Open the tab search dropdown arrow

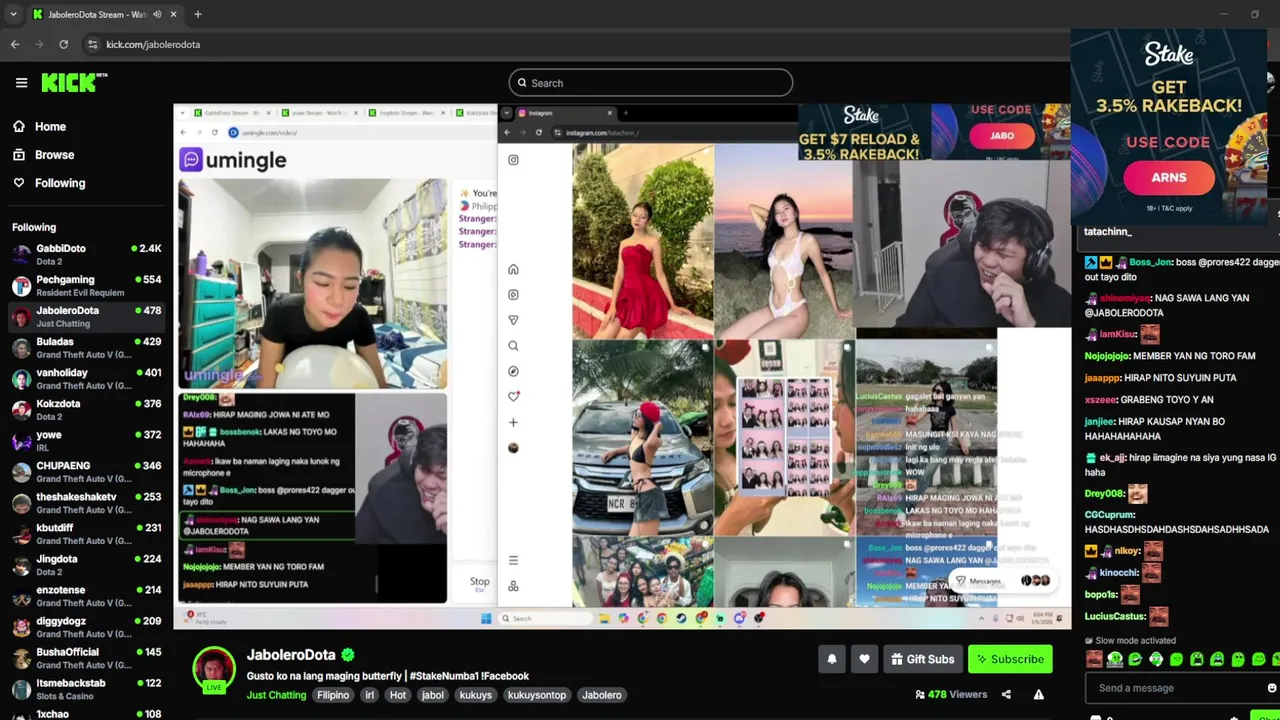point(13,14)
